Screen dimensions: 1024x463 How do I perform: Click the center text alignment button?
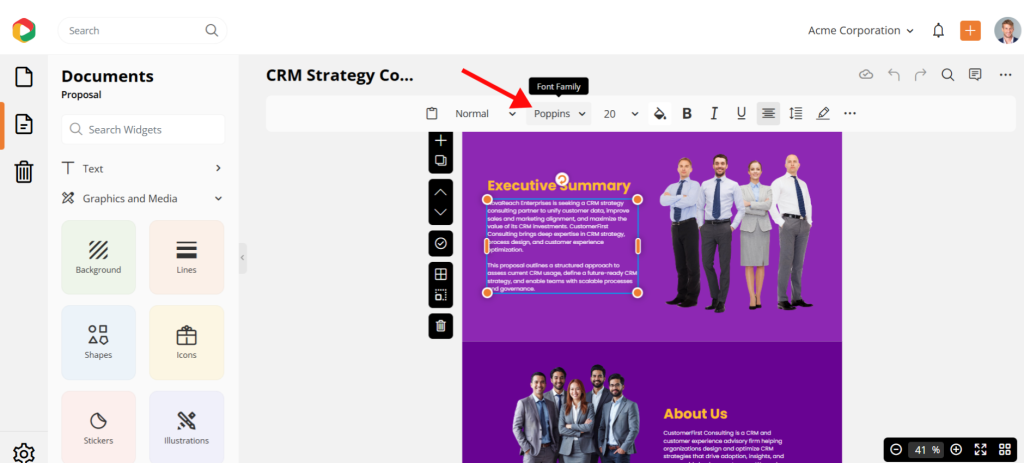coord(769,114)
